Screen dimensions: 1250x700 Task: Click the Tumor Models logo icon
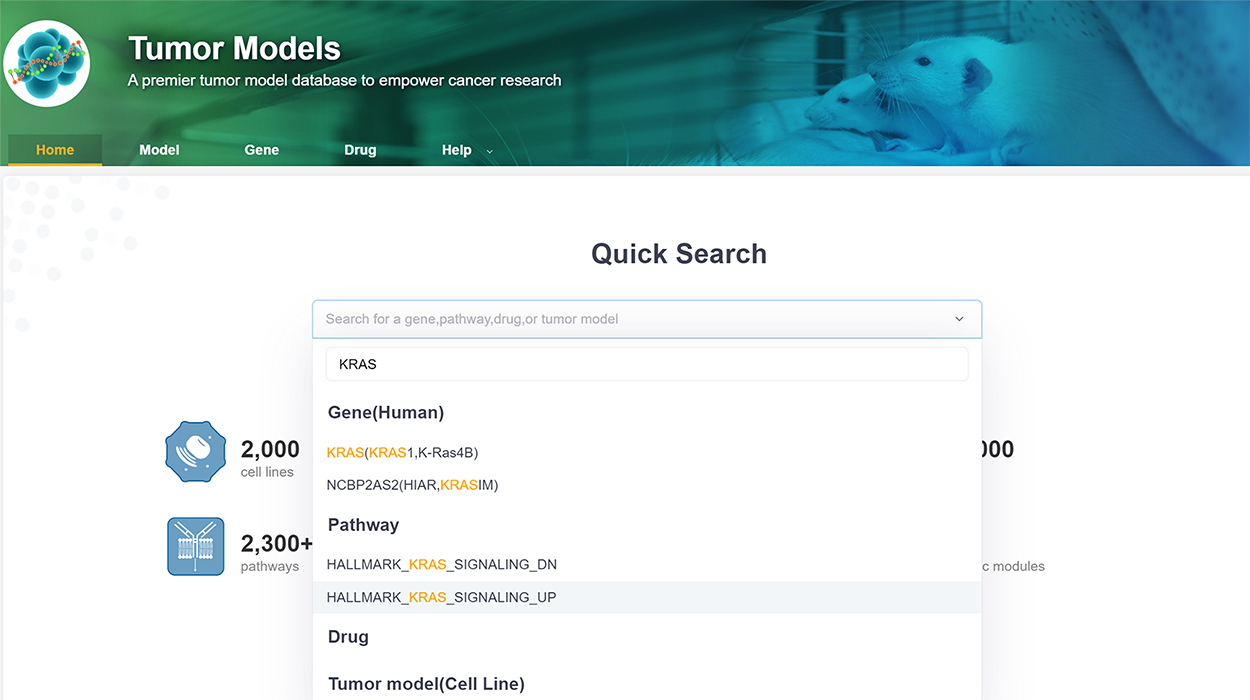[x=46, y=63]
